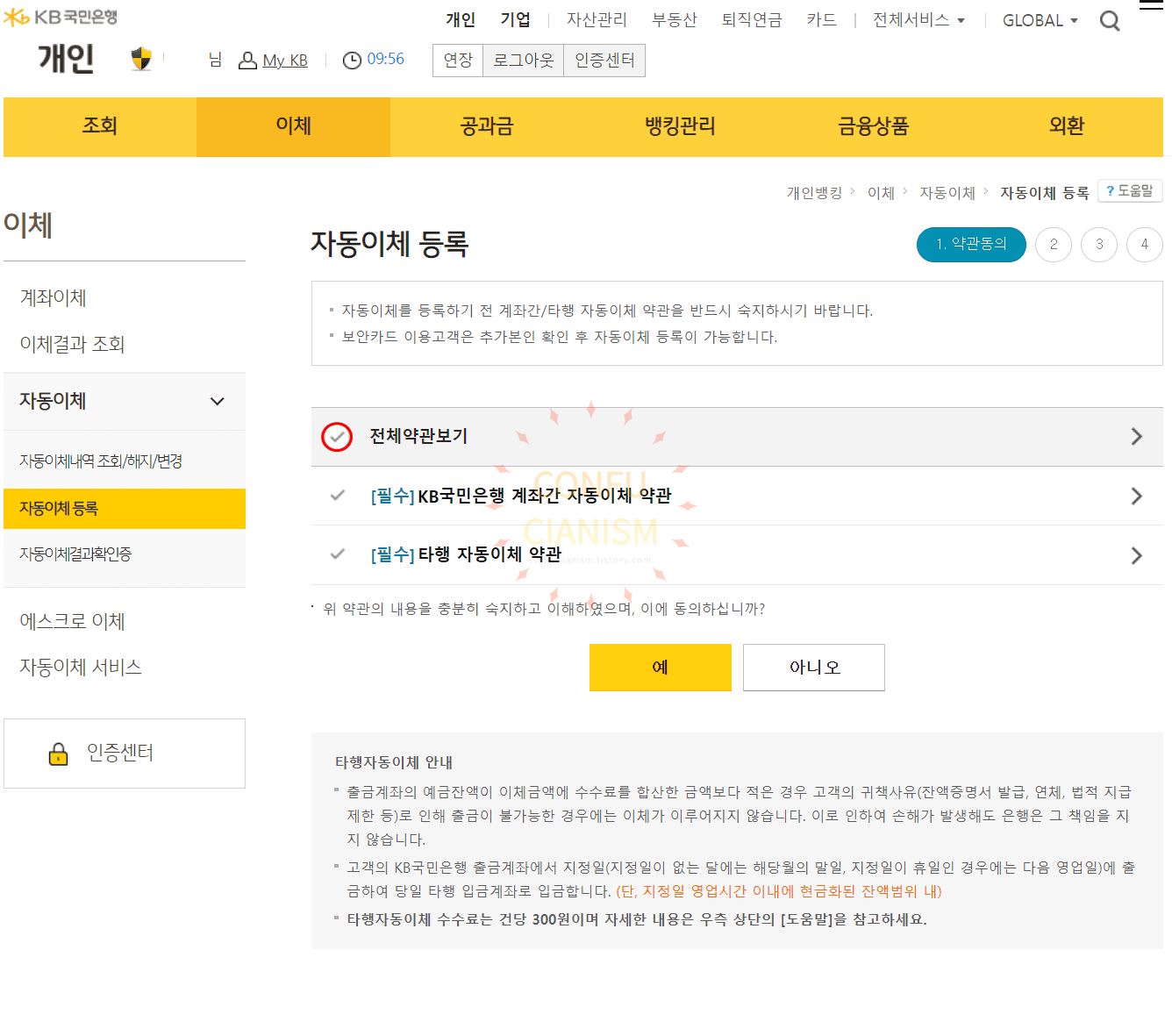Click the 아니오 decline button
1172x1036 pixels.
pyautogui.click(x=814, y=668)
